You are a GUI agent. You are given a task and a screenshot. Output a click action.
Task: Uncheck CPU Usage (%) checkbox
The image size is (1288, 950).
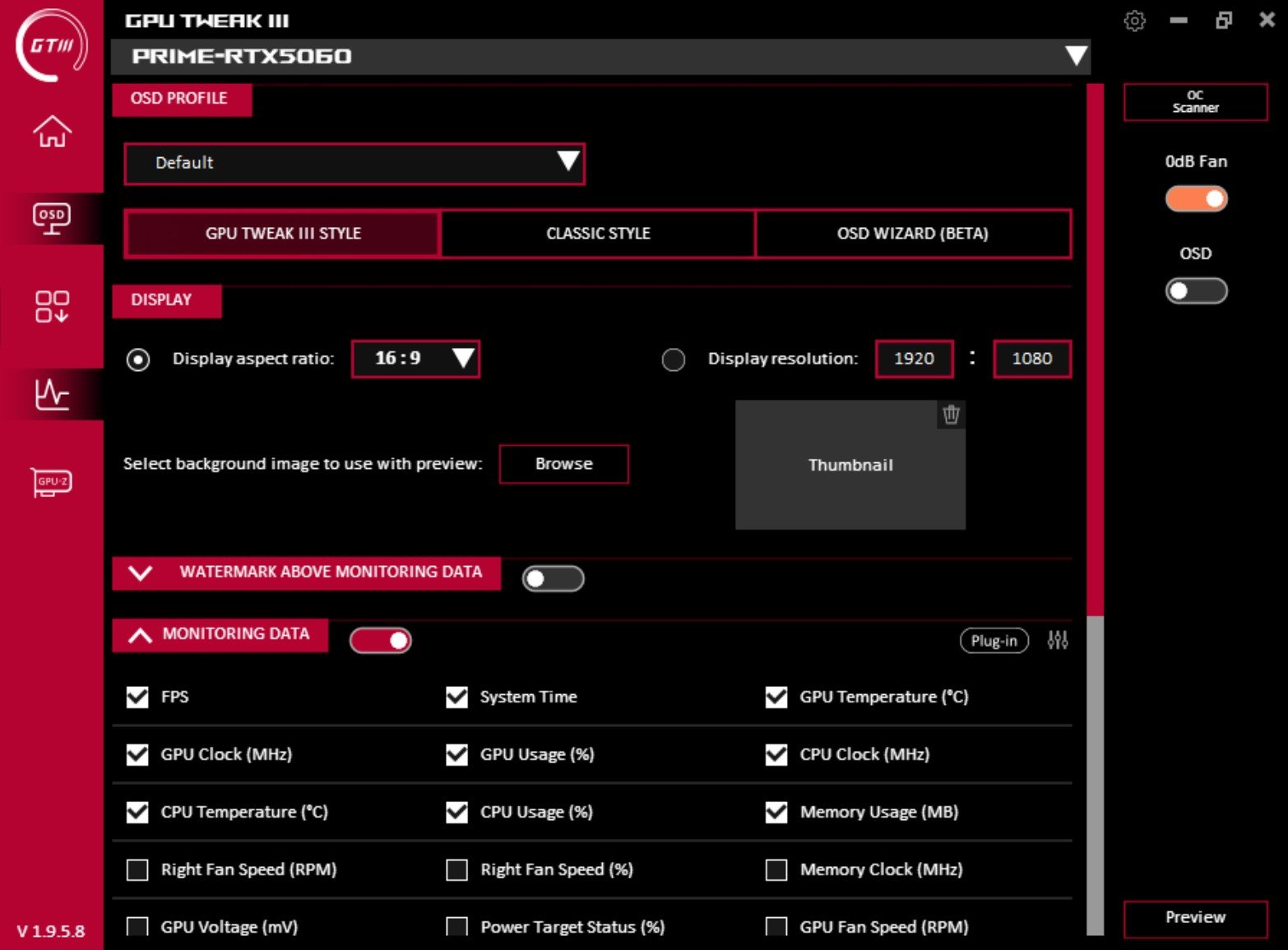click(456, 813)
